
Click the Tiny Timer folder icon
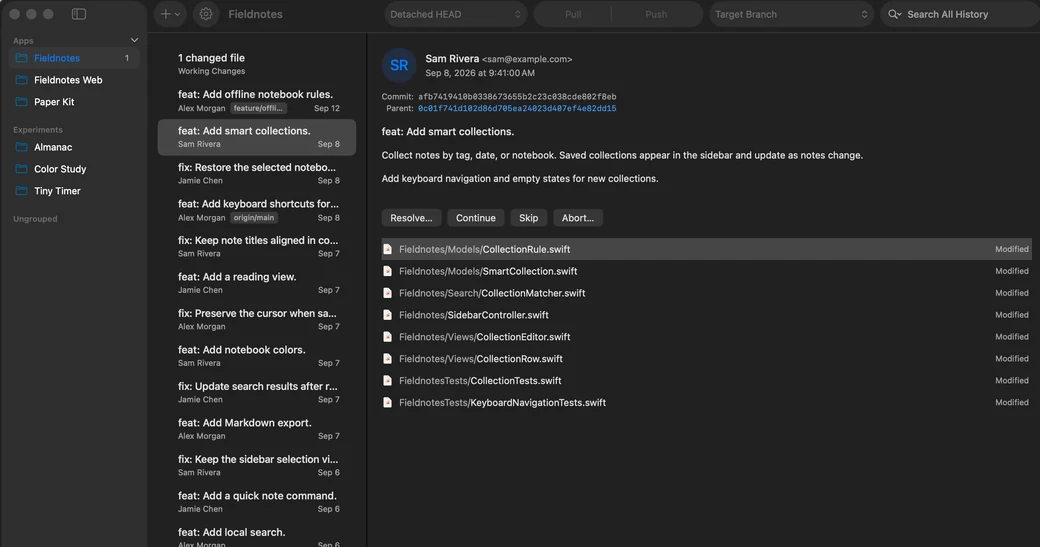[21, 191]
